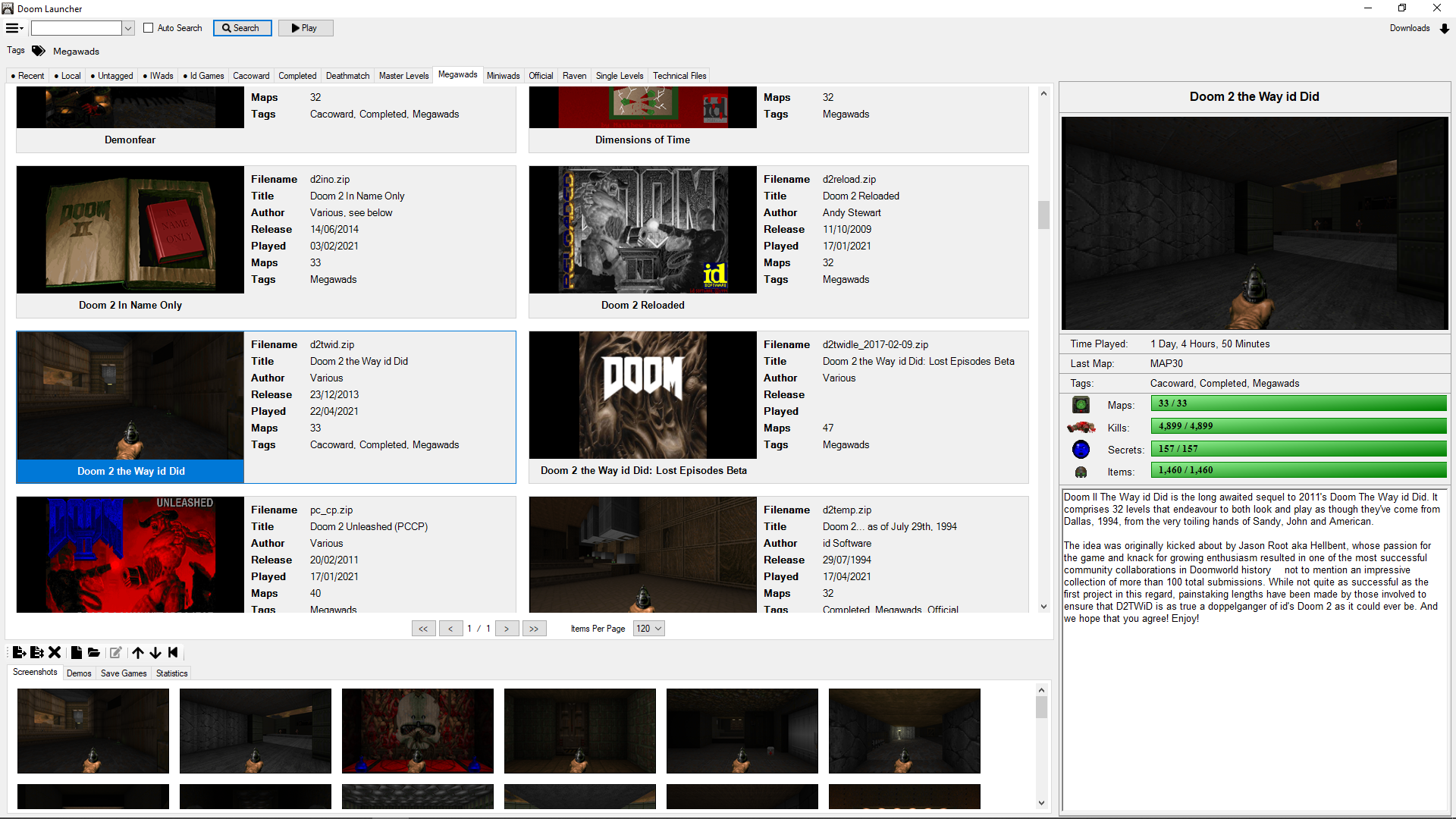The image size is (1456, 819).
Task: Open the red skull wall screenshot
Action: pos(418,731)
